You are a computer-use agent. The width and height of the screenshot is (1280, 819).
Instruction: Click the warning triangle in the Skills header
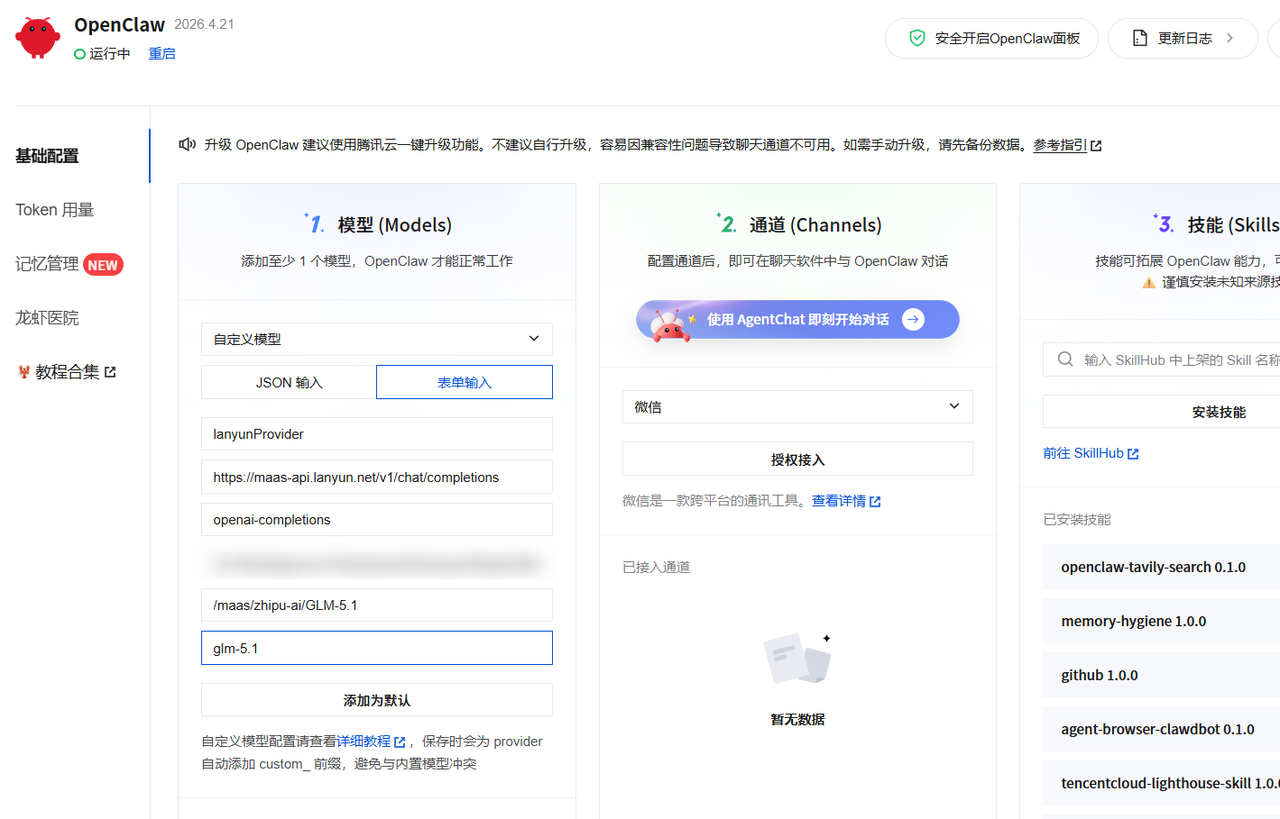pos(1149,283)
